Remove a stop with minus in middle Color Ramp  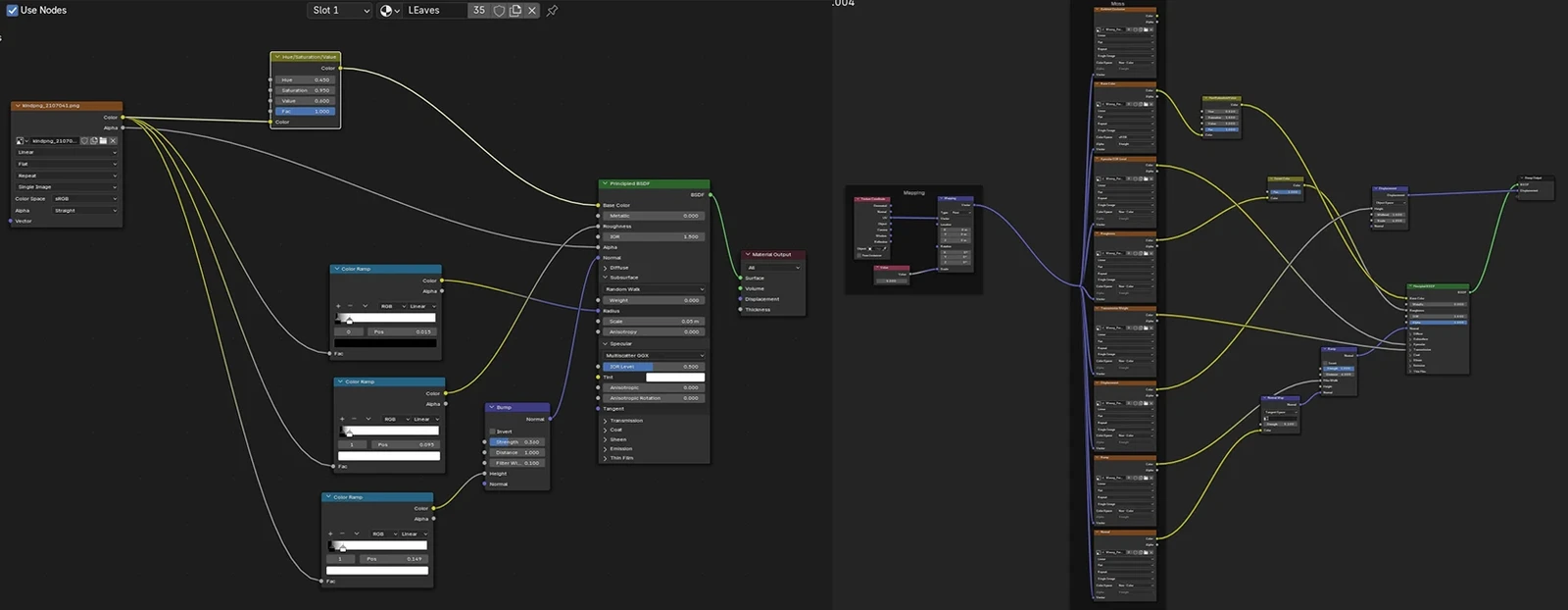354,419
